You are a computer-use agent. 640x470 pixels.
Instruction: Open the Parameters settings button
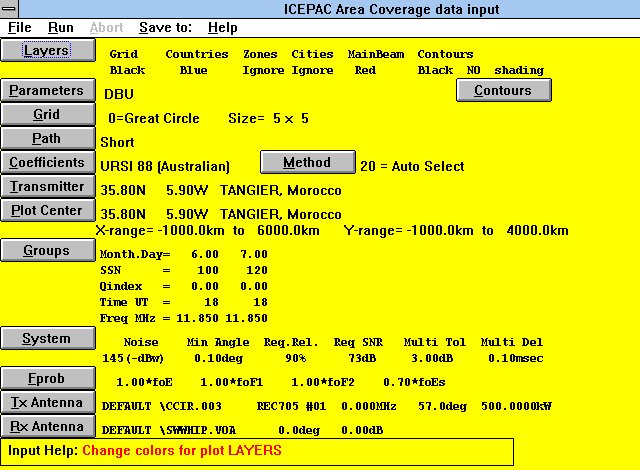click(47, 91)
